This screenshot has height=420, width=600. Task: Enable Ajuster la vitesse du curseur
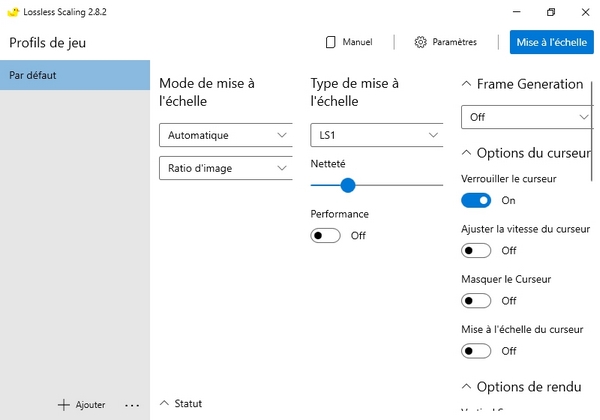click(476, 251)
